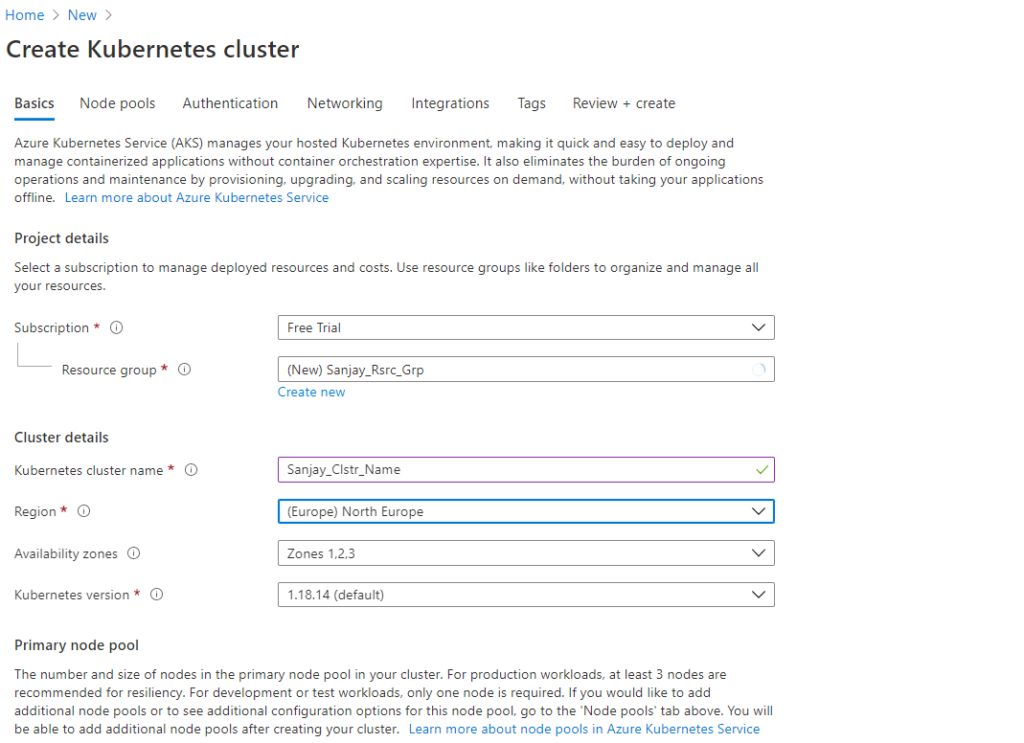The image size is (1024, 743).
Task: Open the Subscription dropdown showing Free Trial
Action: [x=526, y=328]
